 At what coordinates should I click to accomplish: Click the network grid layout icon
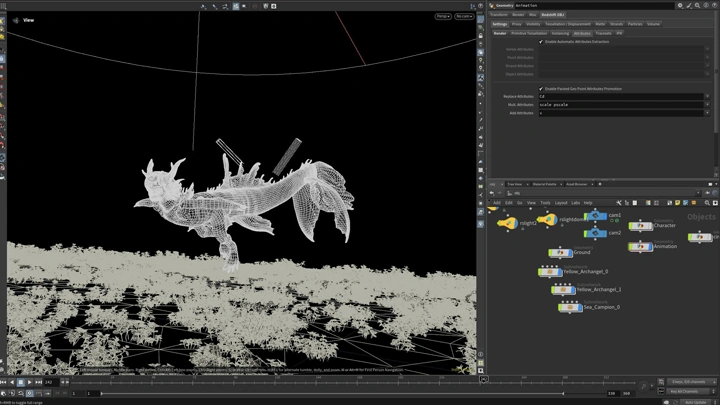tap(656, 202)
